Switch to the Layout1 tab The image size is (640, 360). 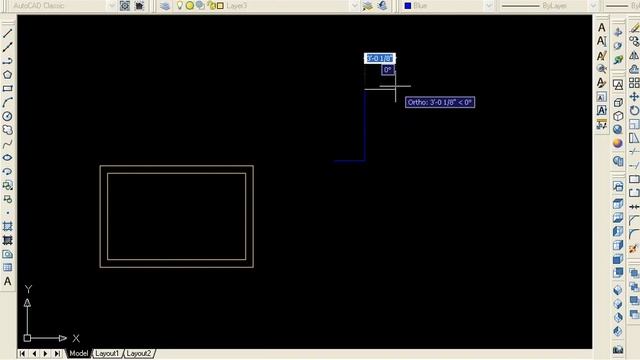pos(107,353)
